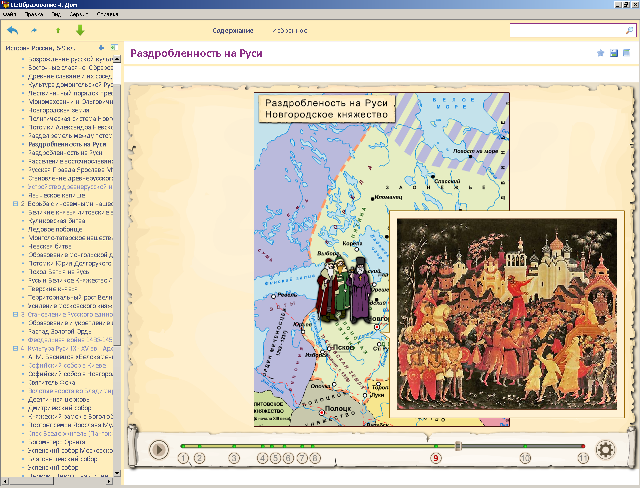Image resolution: width=640 pixels, height=488 pixels.
Task: Click the search magnifier icon
Action: [x=629, y=30]
